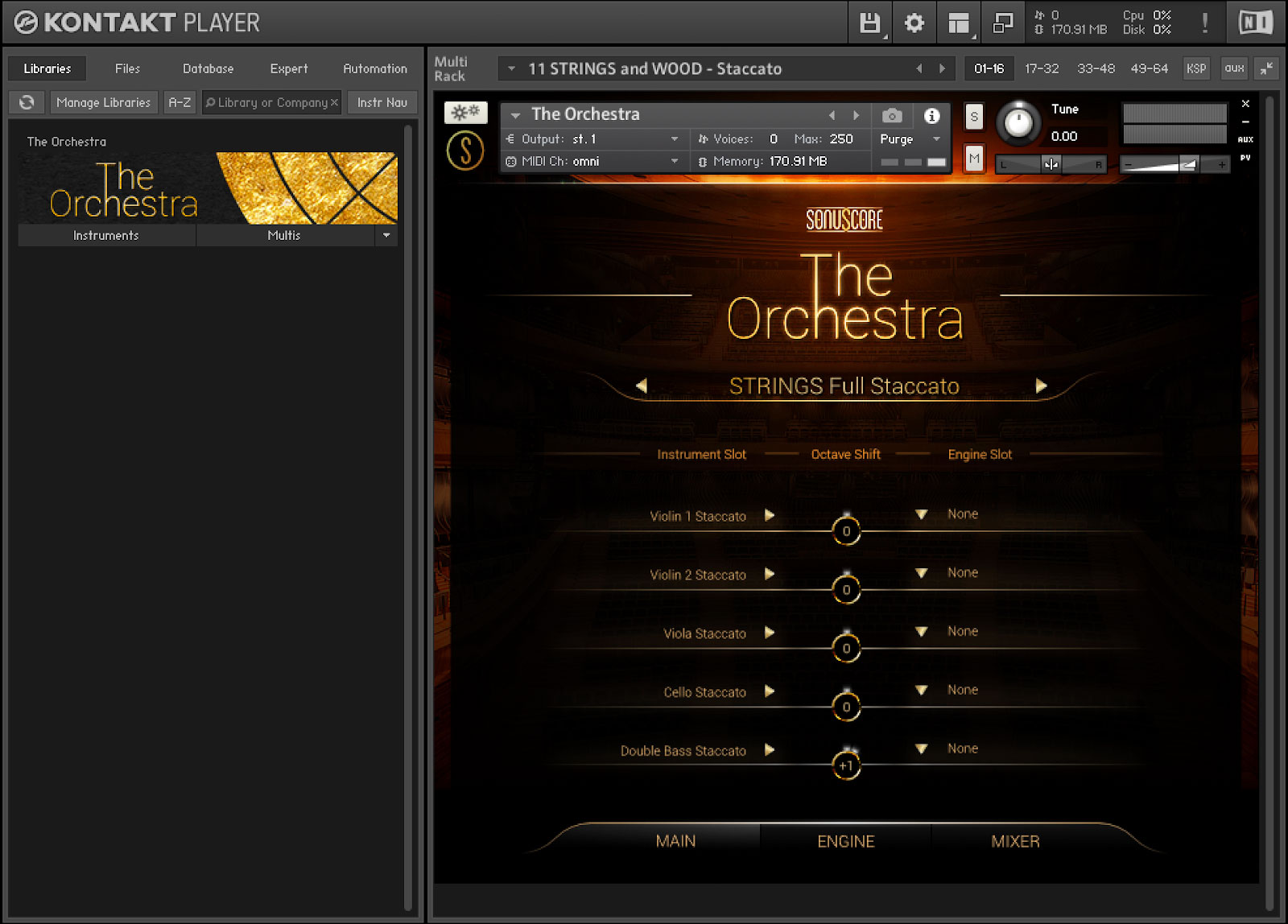Open the library options dropdown next to Multis
Screen dimensions: 1288x924
tap(386, 235)
